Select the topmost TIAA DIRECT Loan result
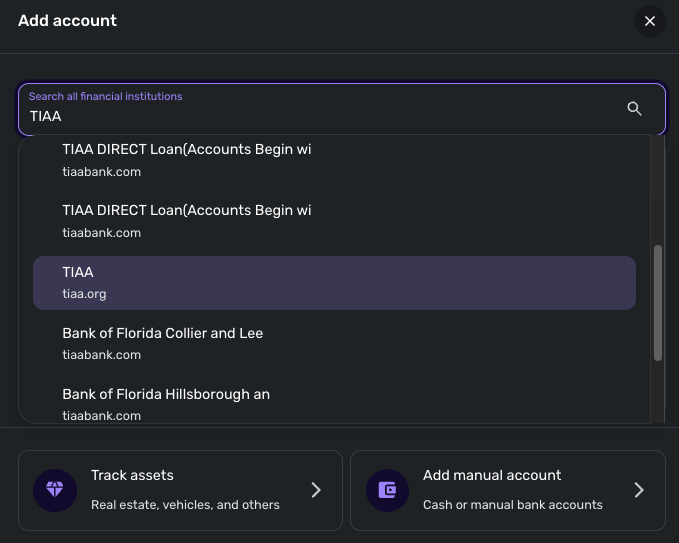 point(334,160)
